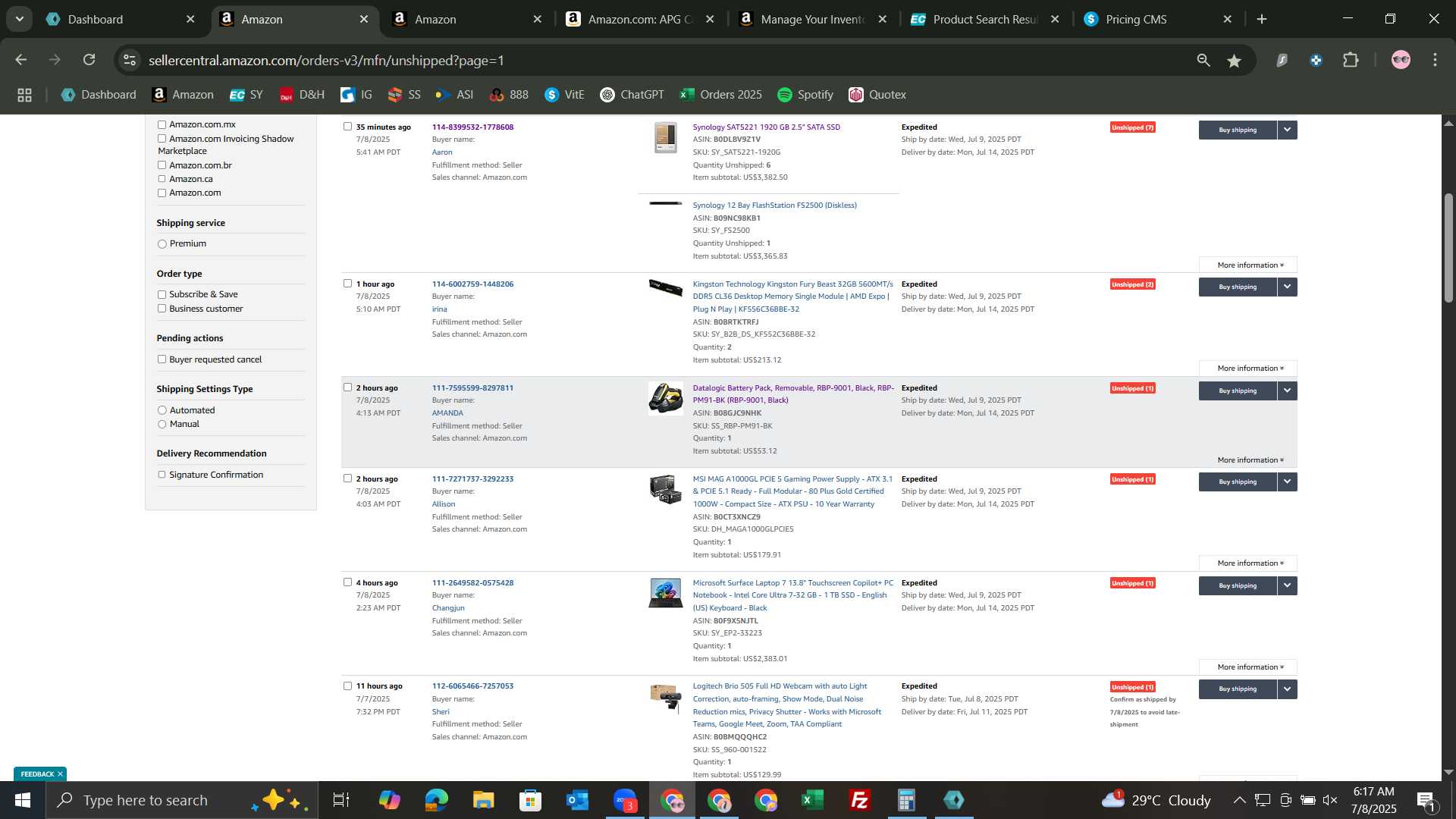The width and height of the screenshot is (1456, 819).
Task: View site information icon in address bar
Action: click(130, 60)
